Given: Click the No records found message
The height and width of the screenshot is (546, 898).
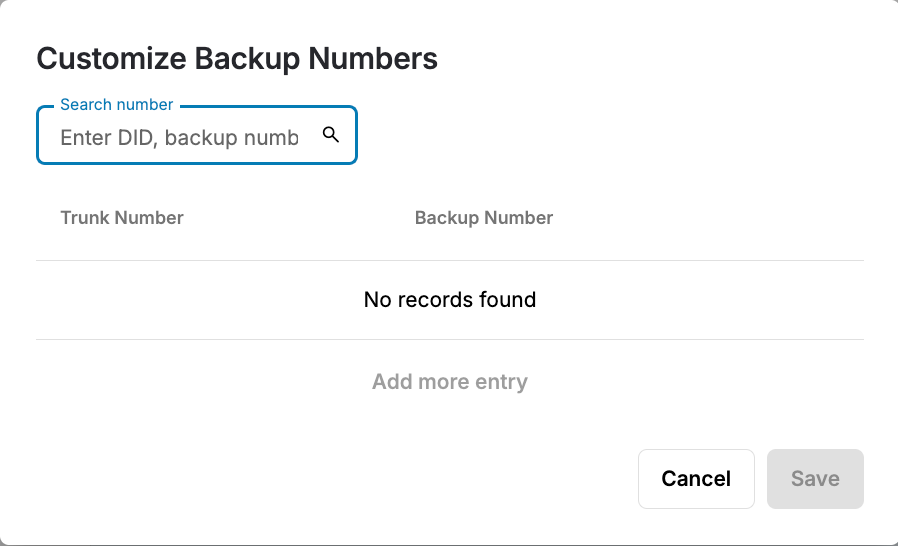Looking at the screenshot, I should 450,300.
